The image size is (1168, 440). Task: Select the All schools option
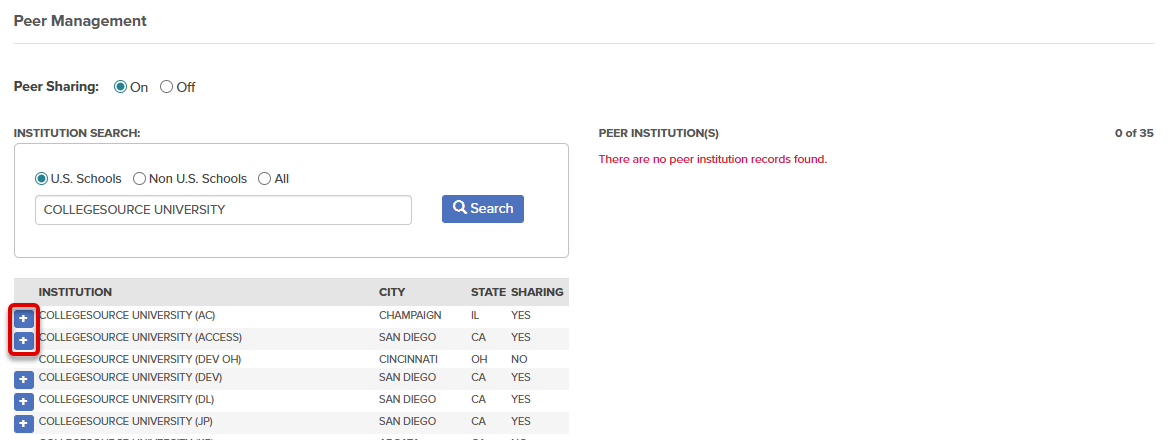264,179
